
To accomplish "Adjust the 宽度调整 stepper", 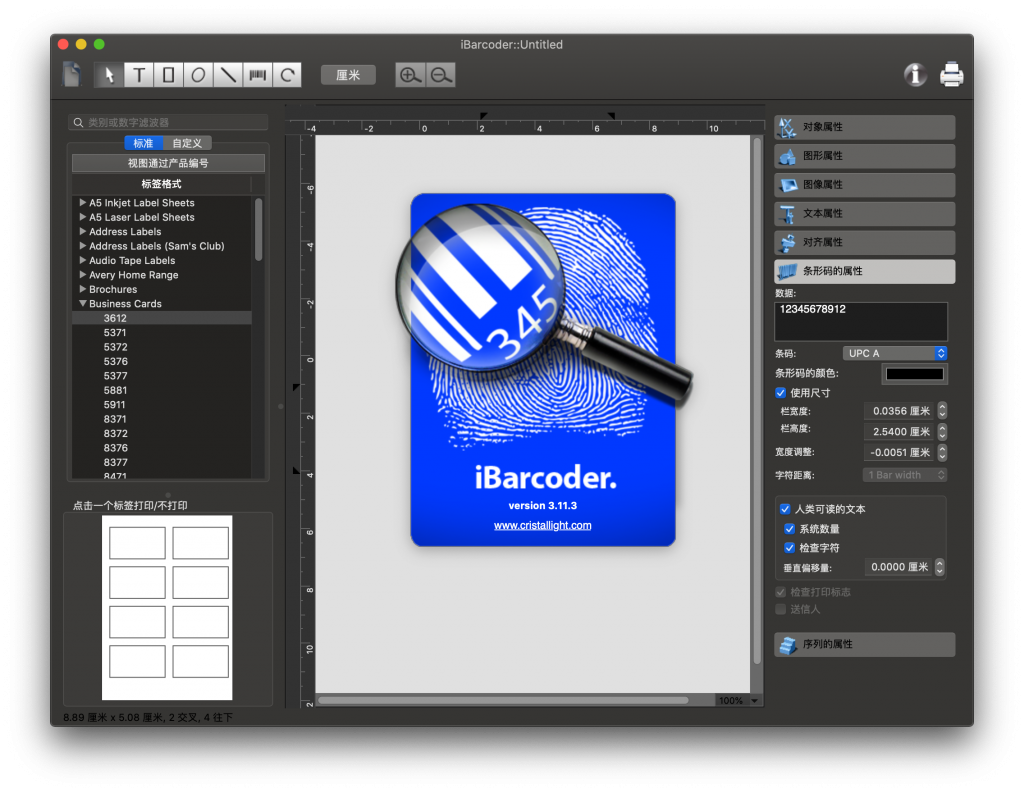I will pos(942,452).
